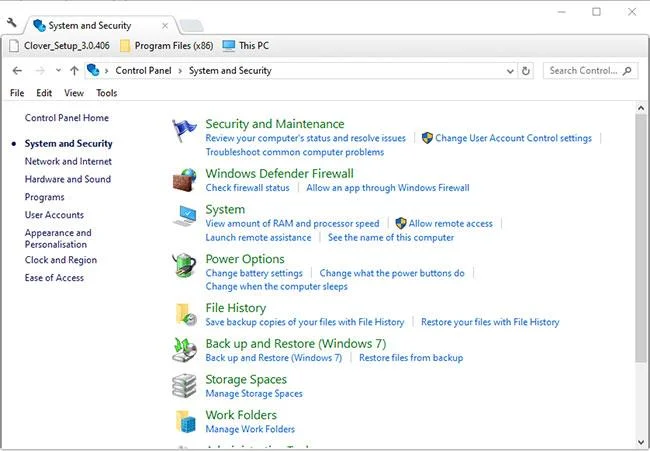The image size is (650, 451).
Task: Refresh the Control Panel view
Action: pyautogui.click(x=526, y=71)
